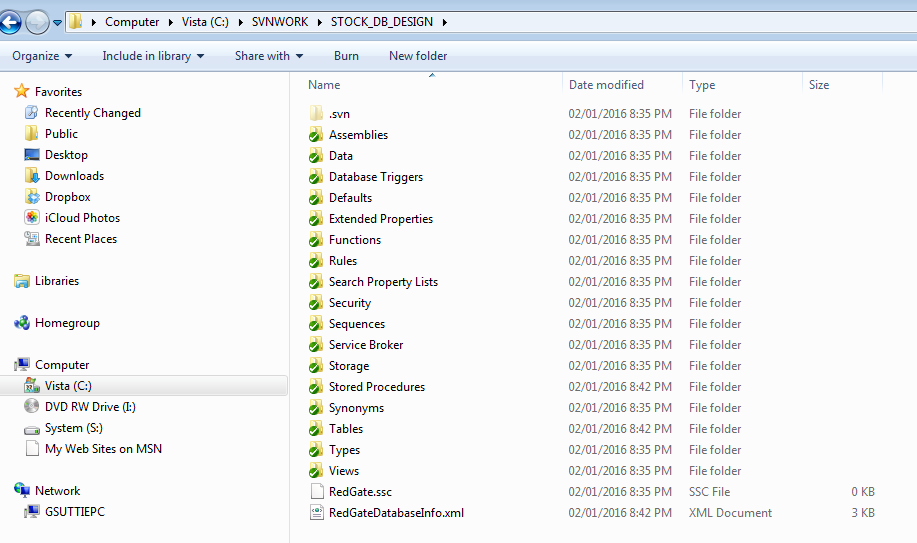Select Recently Changed in Favorites
Screen dimensions: 917x543
pyautogui.click(x=92, y=113)
